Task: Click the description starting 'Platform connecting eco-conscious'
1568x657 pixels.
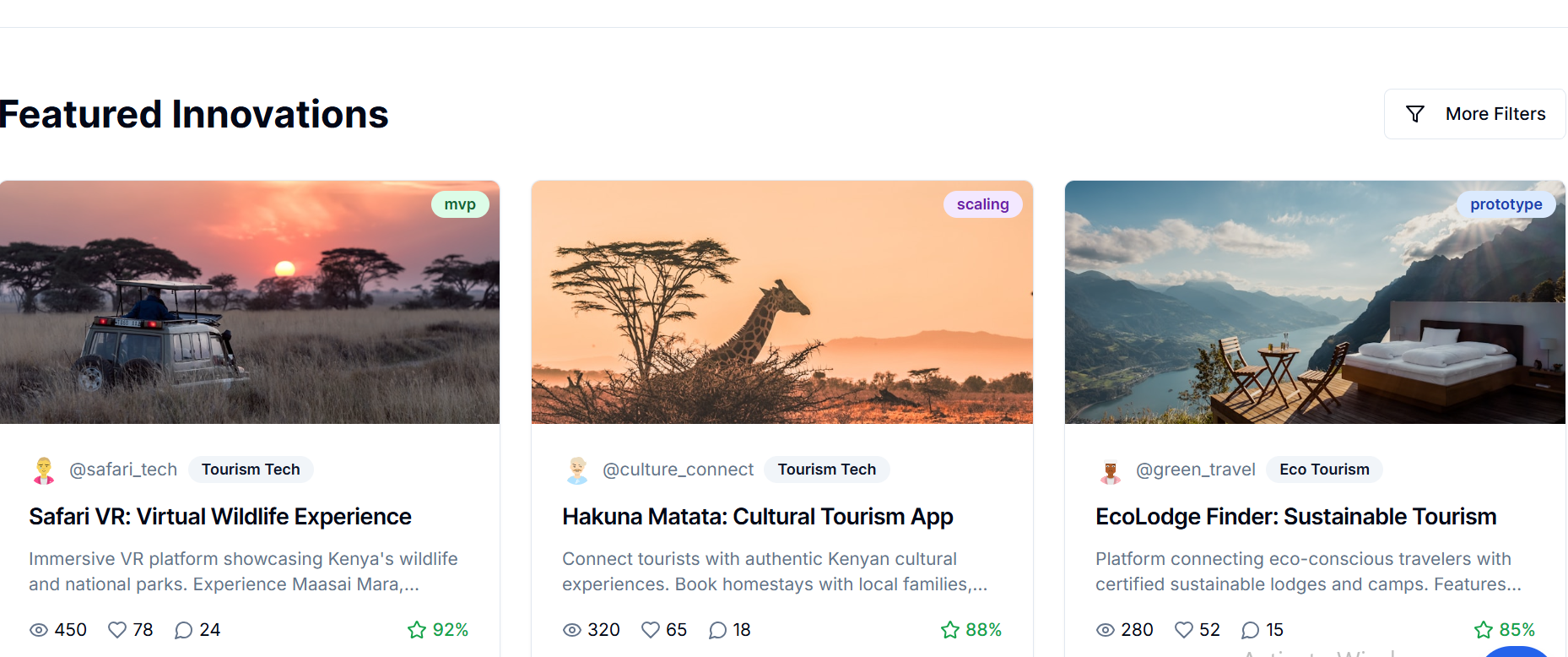Action: (x=1308, y=572)
